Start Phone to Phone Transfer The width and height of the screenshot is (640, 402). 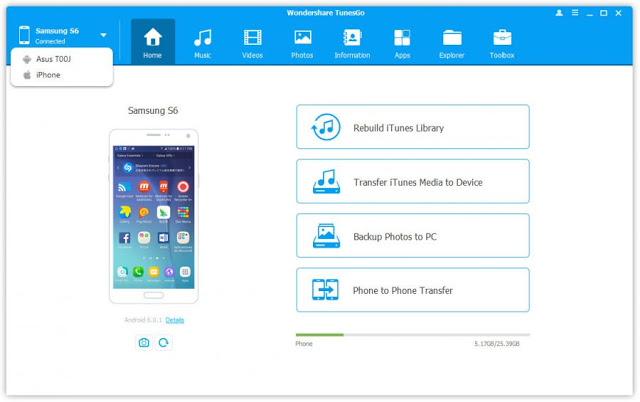[413, 290]
